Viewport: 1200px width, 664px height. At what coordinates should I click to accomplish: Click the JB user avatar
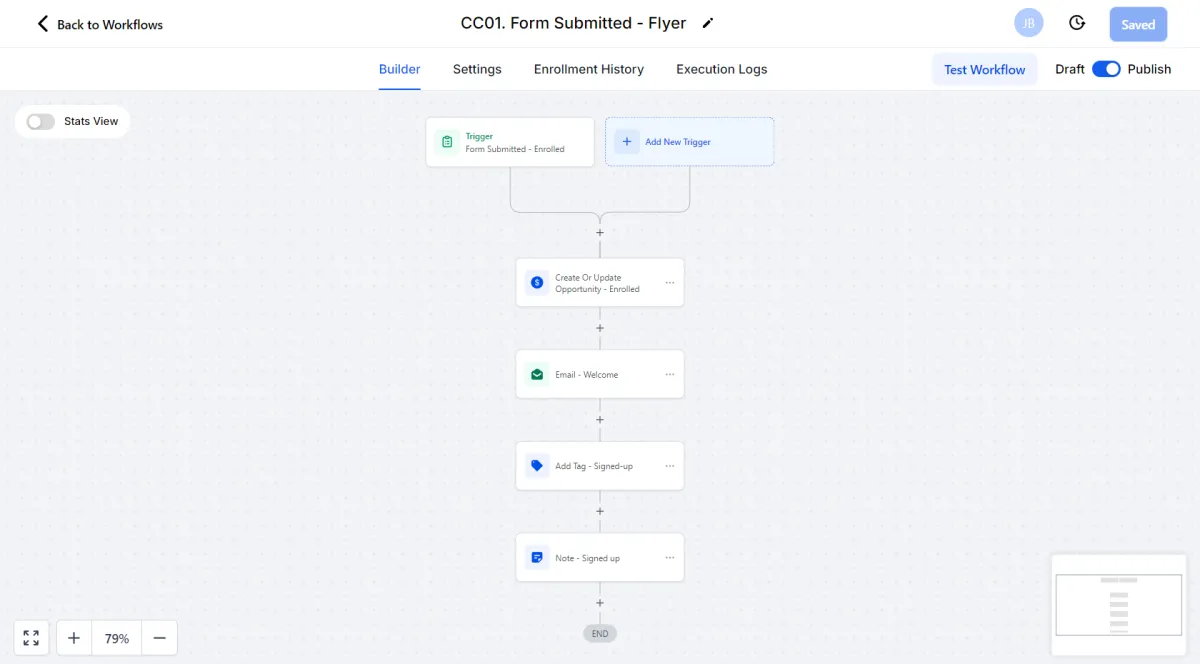[x=1028, y=23]
